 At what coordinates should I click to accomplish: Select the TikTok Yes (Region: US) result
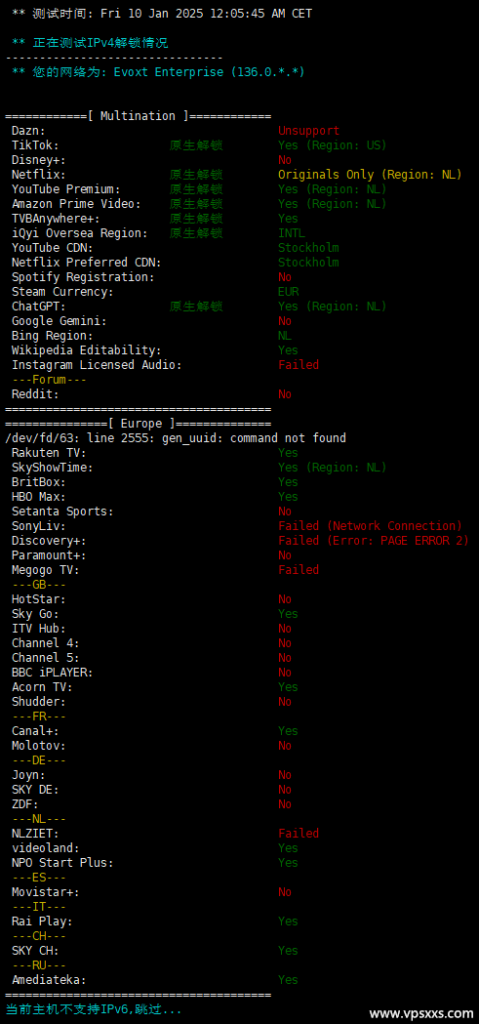pyautogui.click(x=332, y=145)
